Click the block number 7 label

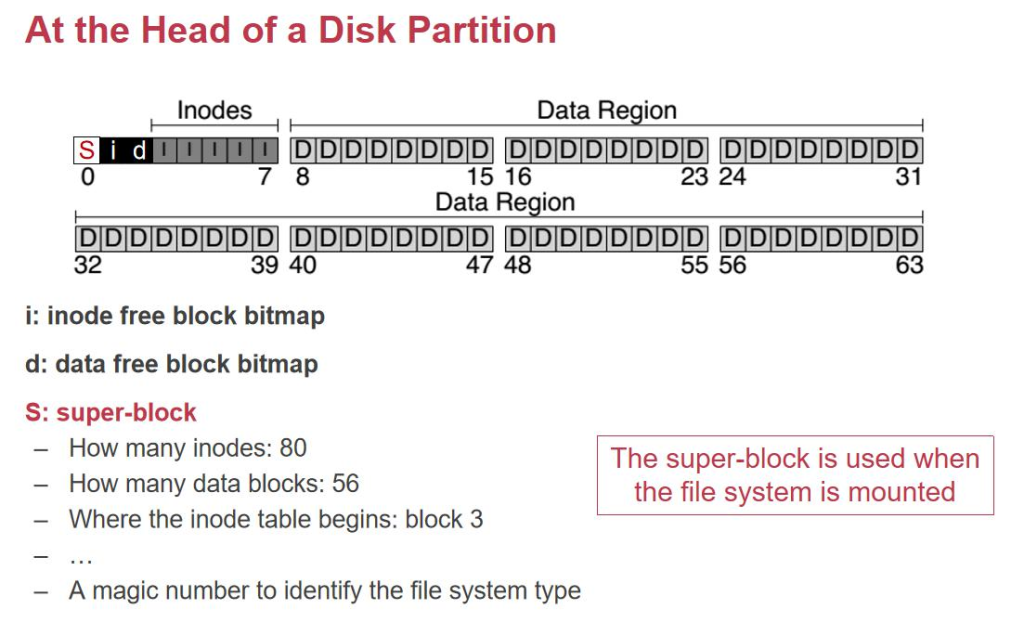(x=265, y=178)
